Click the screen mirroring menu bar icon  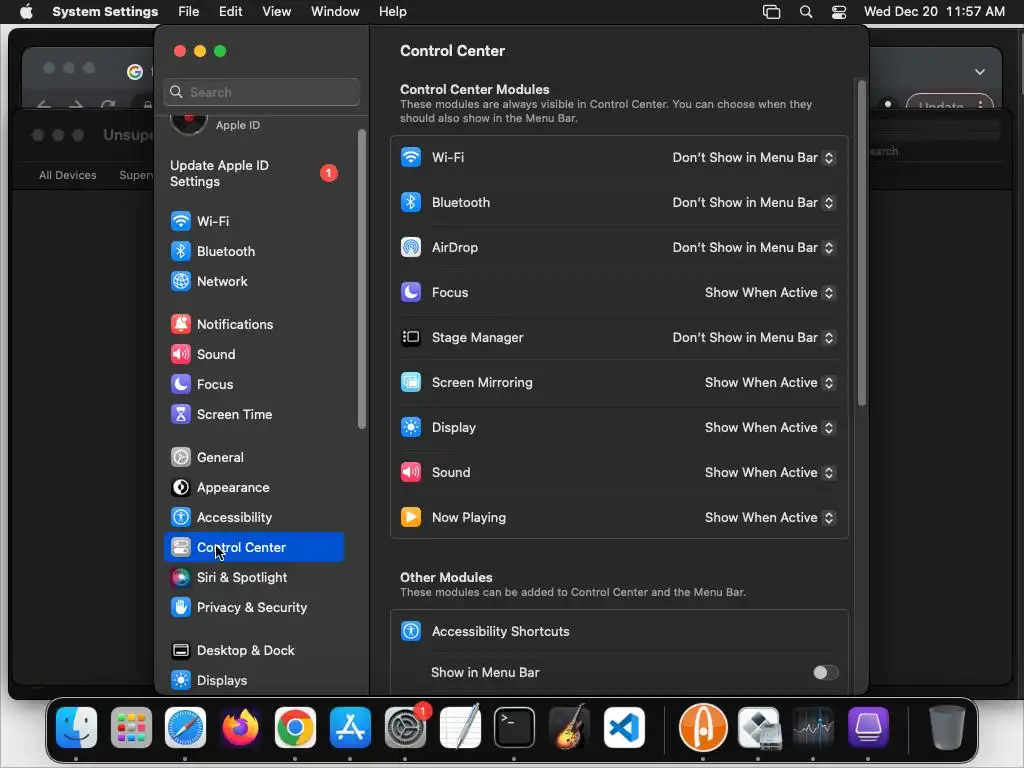coord(771,12)
